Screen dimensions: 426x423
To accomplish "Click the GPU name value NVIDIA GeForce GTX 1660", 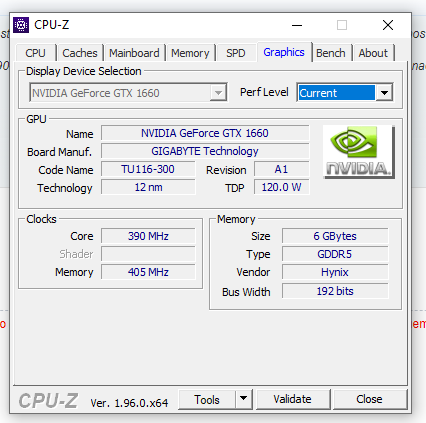I will (x=205, y=133).
